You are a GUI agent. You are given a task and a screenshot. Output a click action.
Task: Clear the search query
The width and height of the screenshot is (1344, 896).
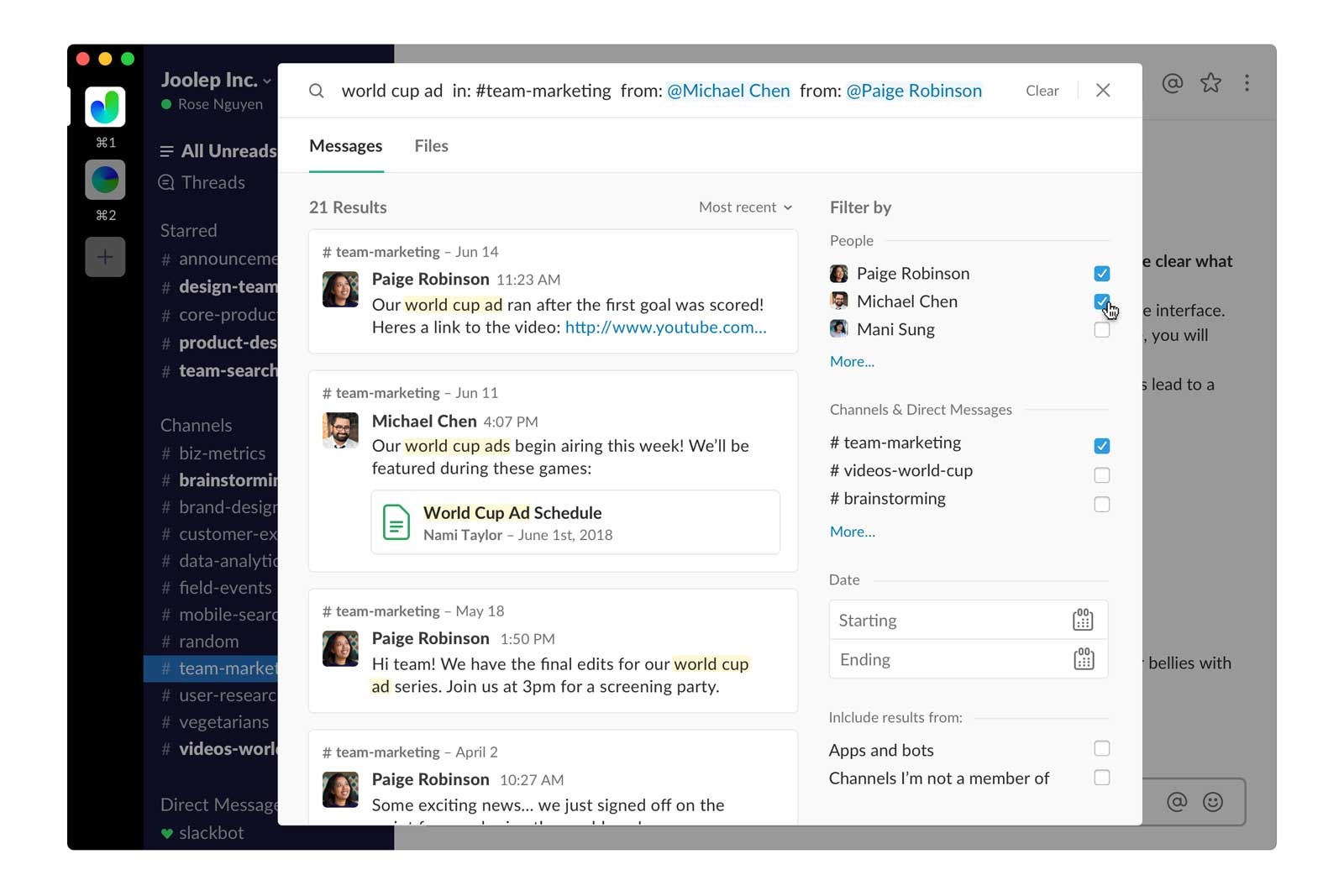click(1042, 91)
